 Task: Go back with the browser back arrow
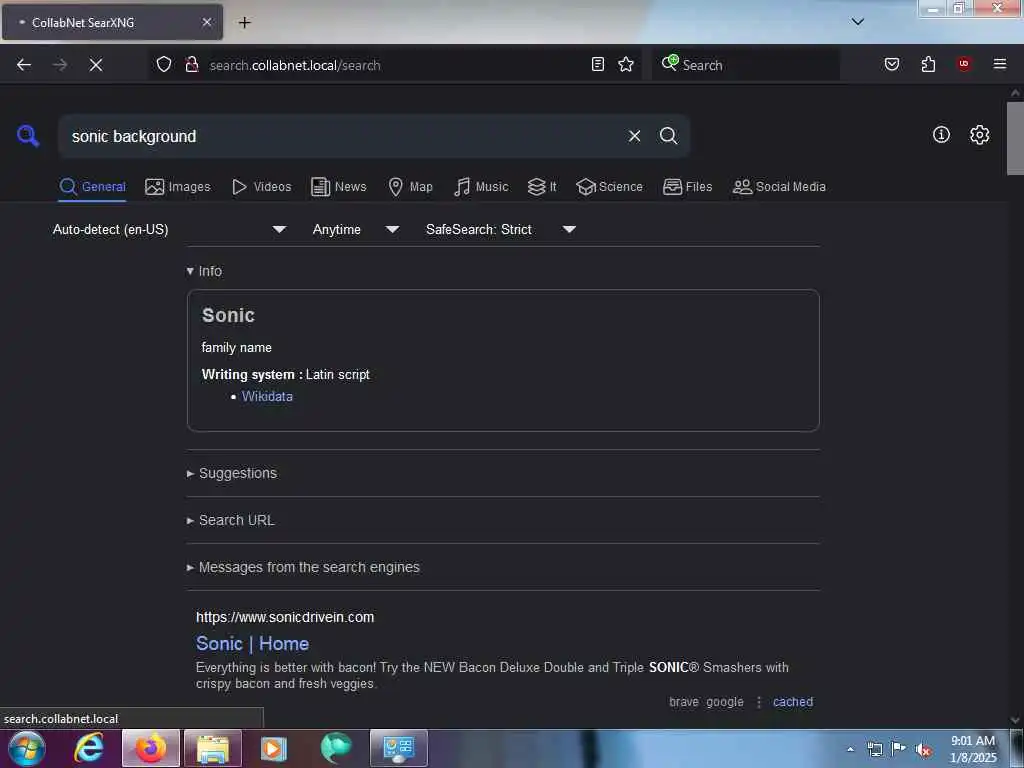click(24, 65)
